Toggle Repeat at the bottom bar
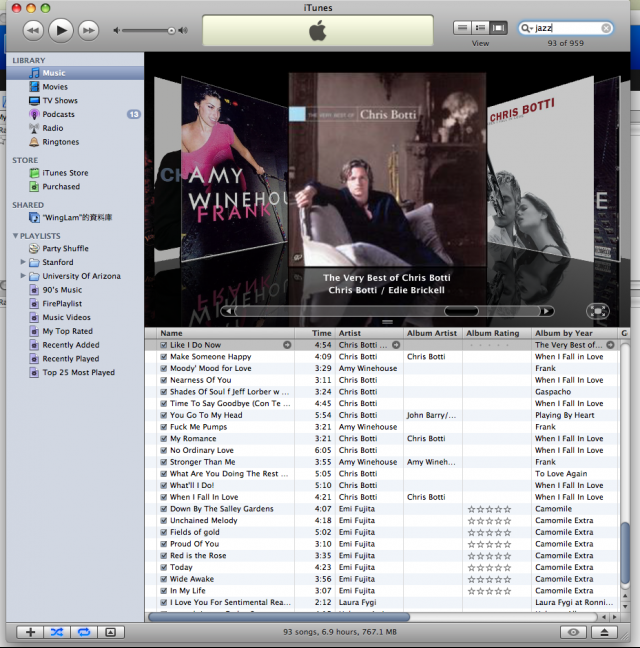Screen dimensions: 640x648 (84, 632)
